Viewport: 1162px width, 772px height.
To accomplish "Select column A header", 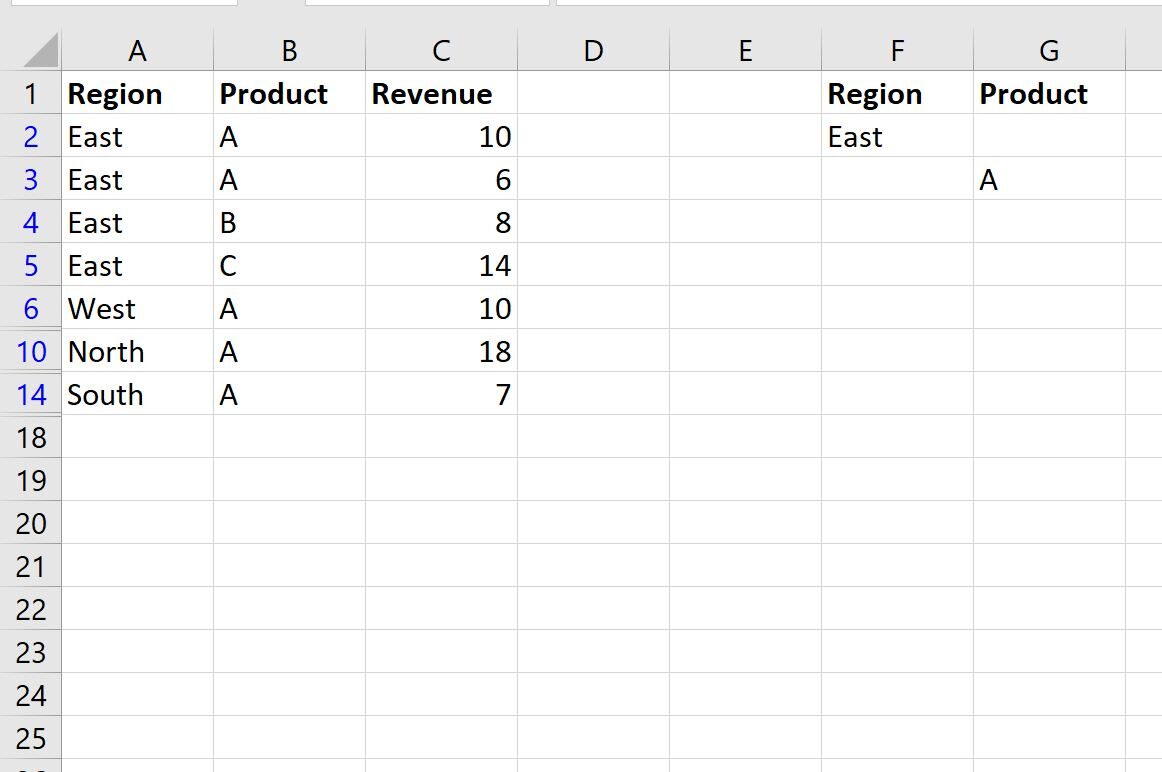I will click(137, 50).
